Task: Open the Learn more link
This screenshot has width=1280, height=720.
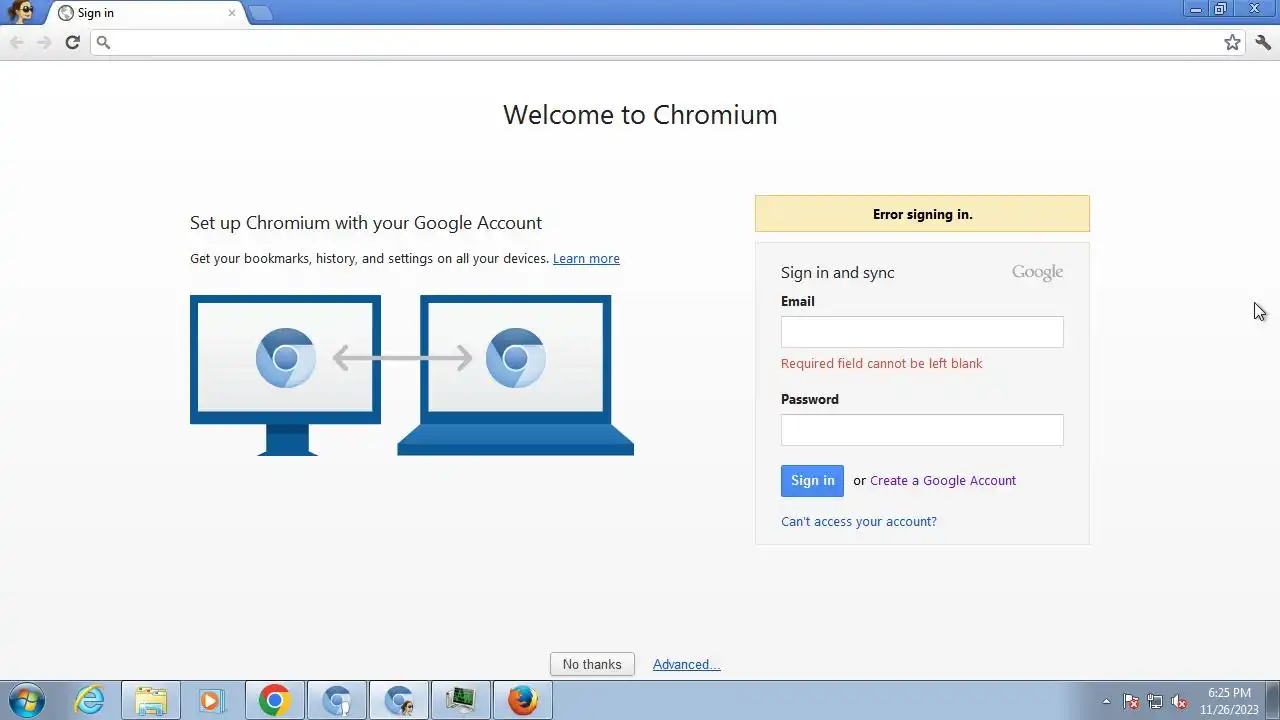Action: pos(586,259)
